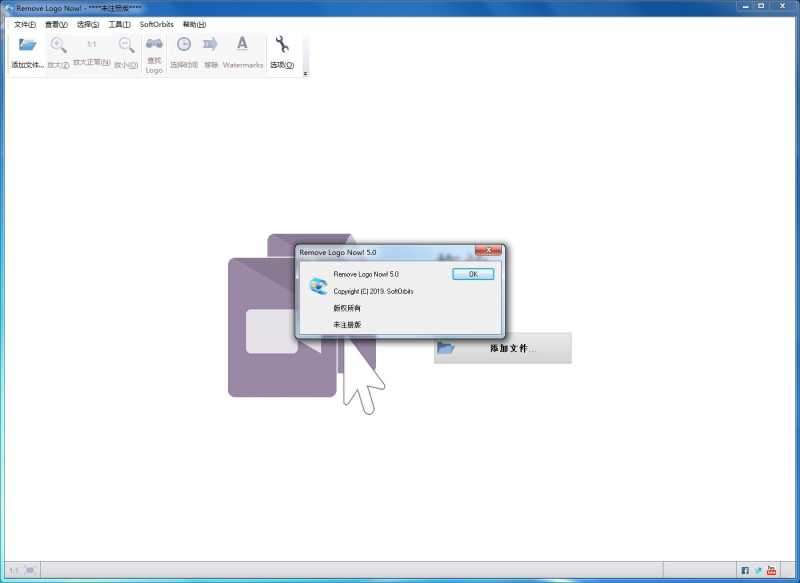This screenshot has width=800, height=583.
Task: Open the 选择 (Select) menu
Action: [x=88, y=24]
